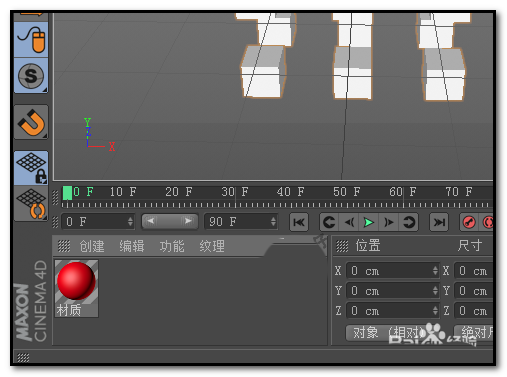Click the 材质 material name label
507x377 pixels.
tap(69, 310)
